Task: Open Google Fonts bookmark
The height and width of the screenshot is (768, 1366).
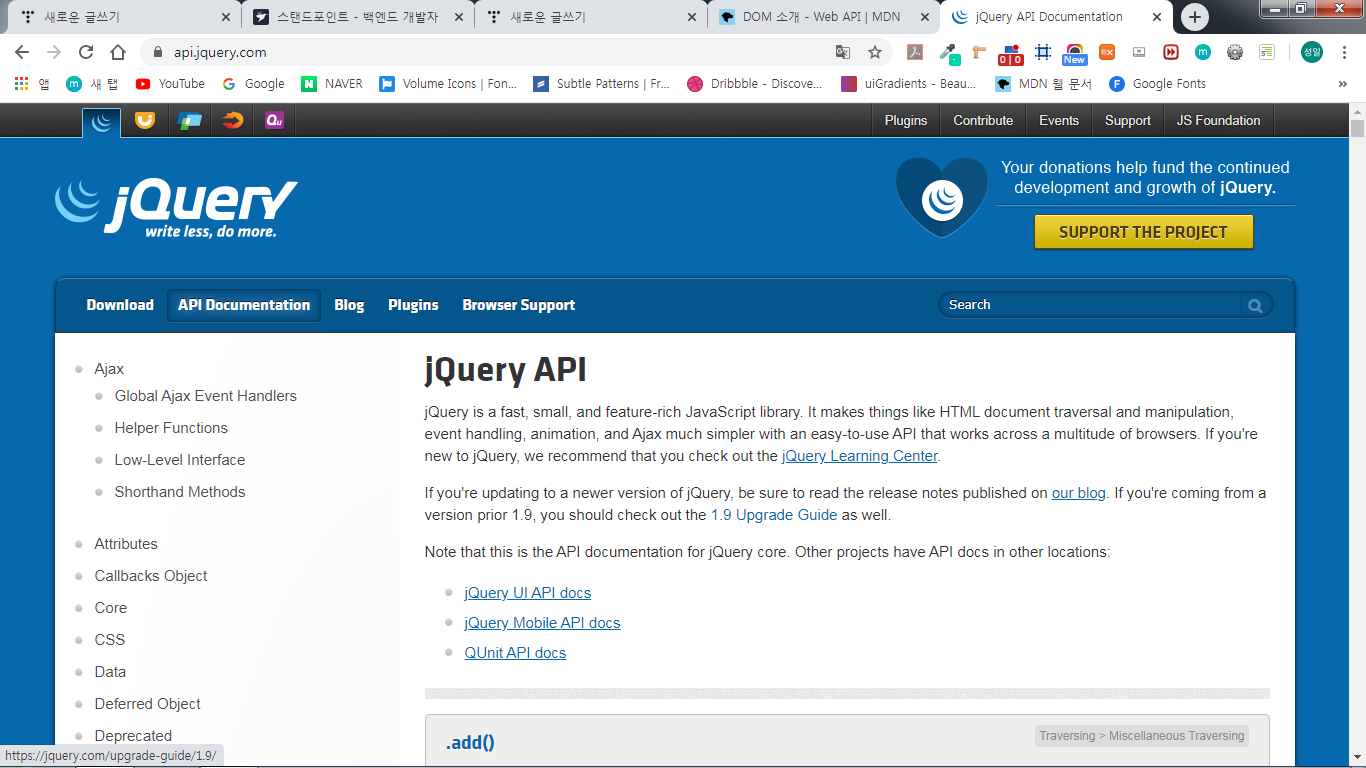Action: click(1158, 84)
